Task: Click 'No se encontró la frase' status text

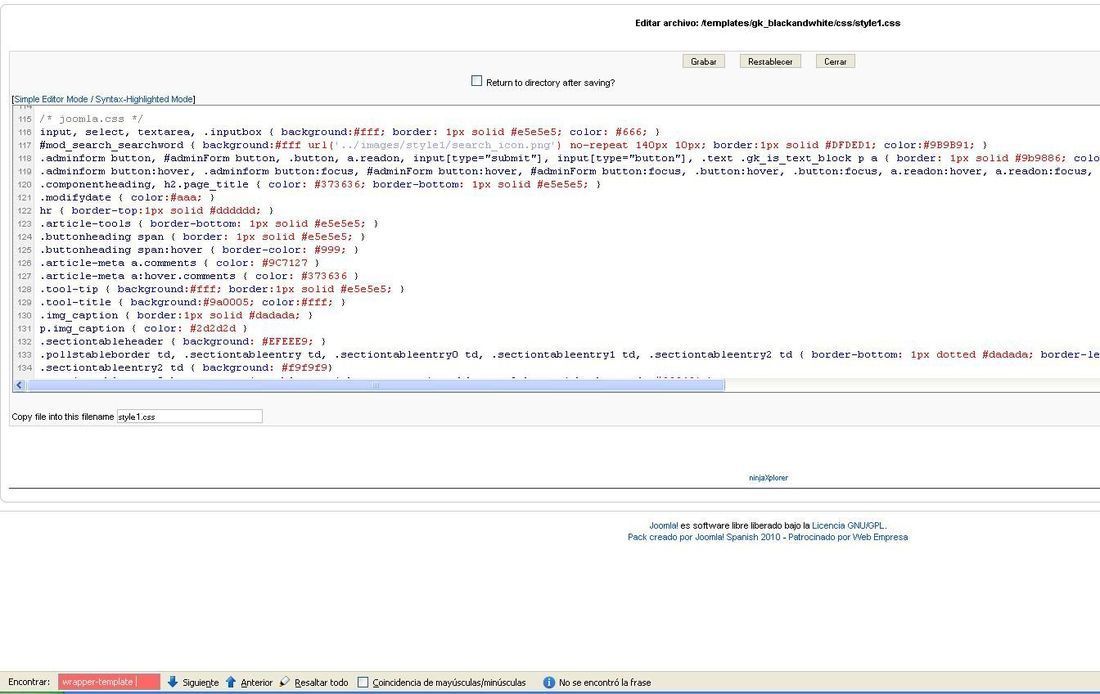Action: tap(605, 682)
